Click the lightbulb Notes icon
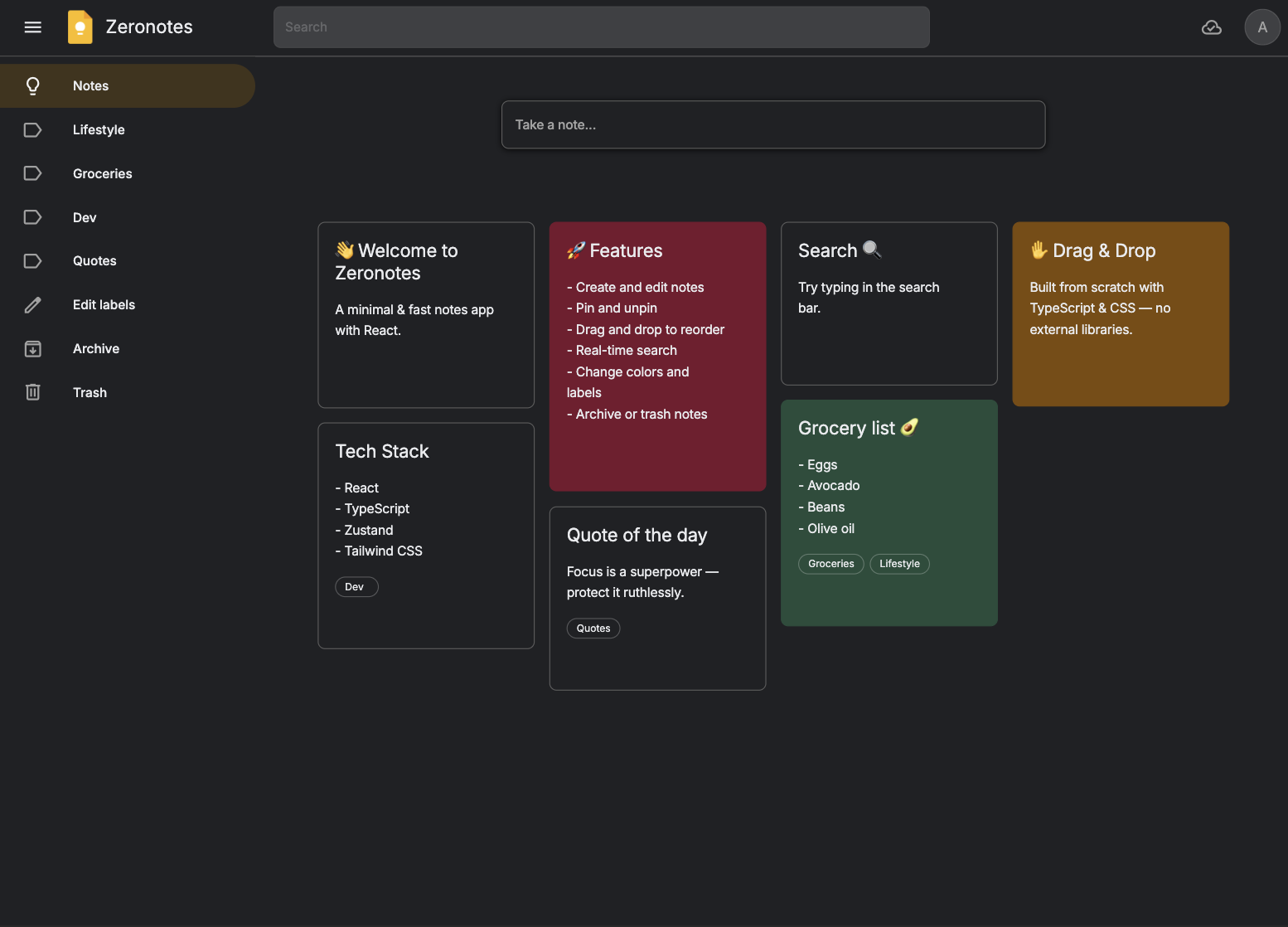 click(33, 86)
